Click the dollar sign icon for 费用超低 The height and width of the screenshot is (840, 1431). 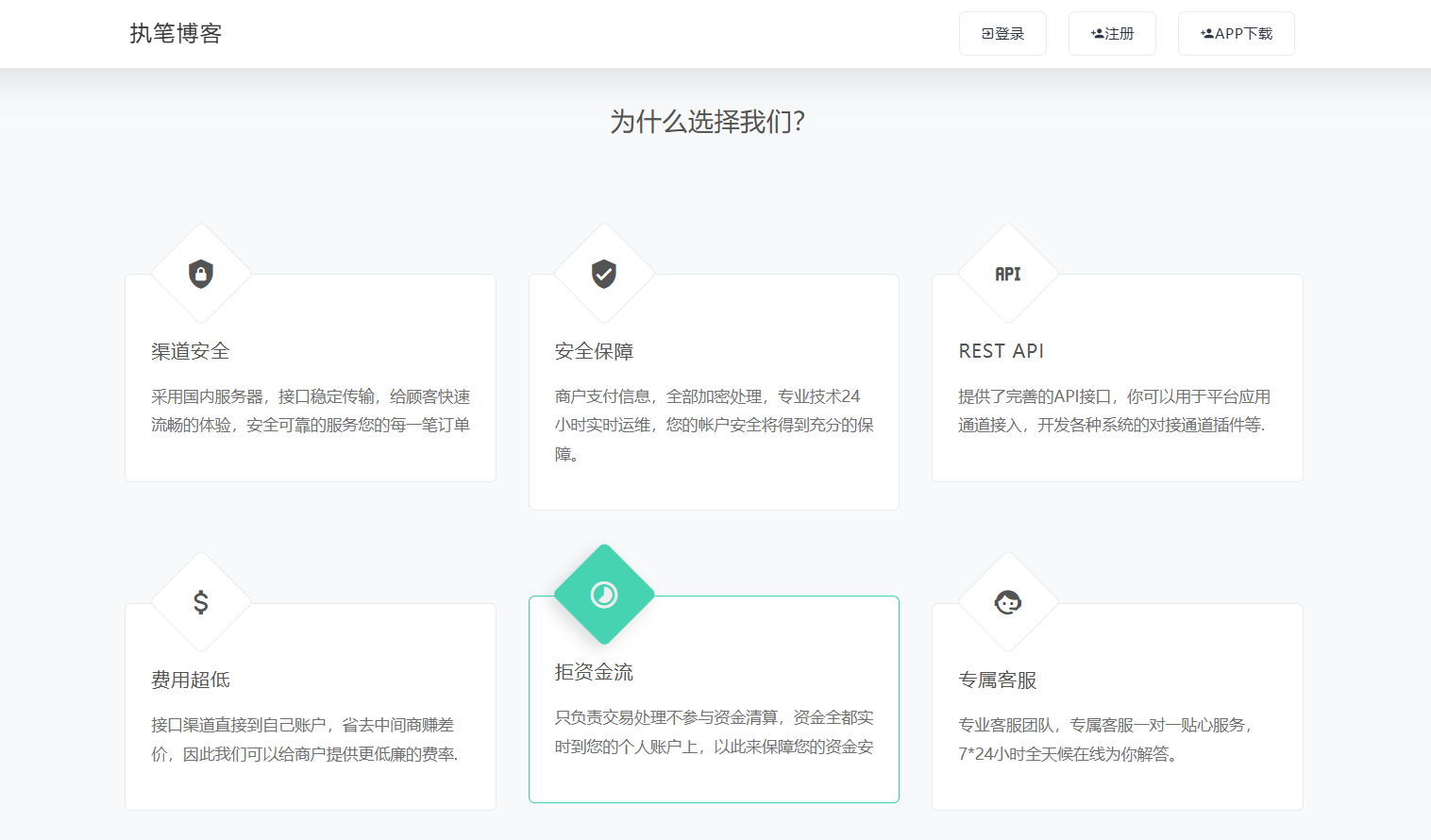(x=201, y=602)
